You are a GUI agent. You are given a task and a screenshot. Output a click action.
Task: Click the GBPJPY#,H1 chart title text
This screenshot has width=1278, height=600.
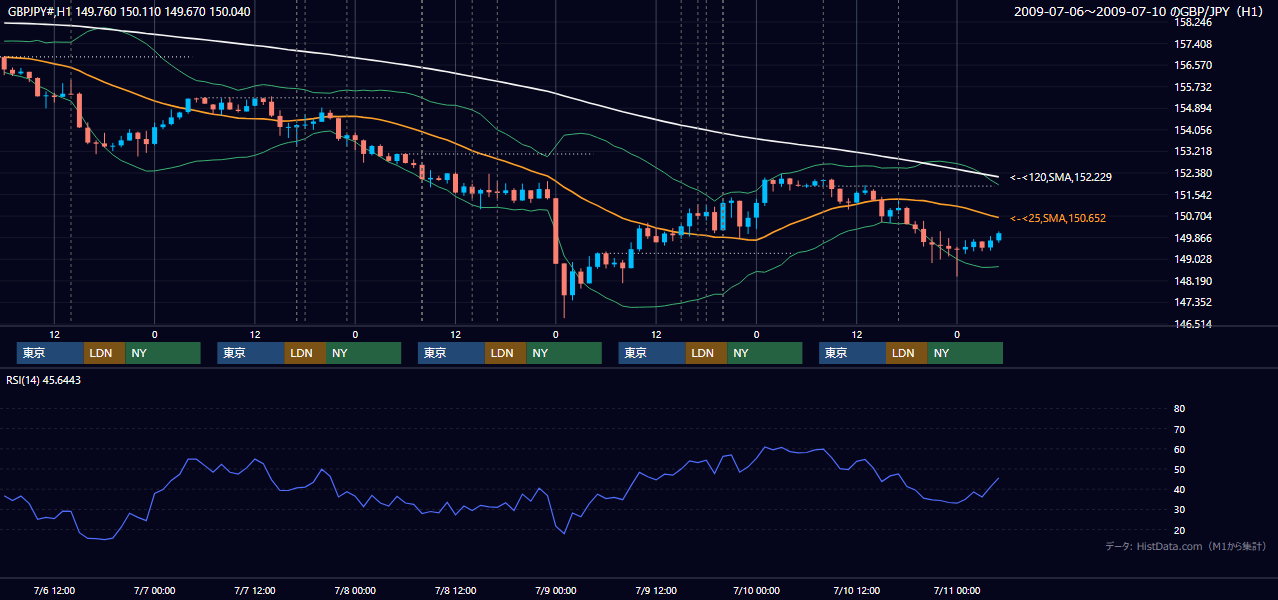(129, 11)
